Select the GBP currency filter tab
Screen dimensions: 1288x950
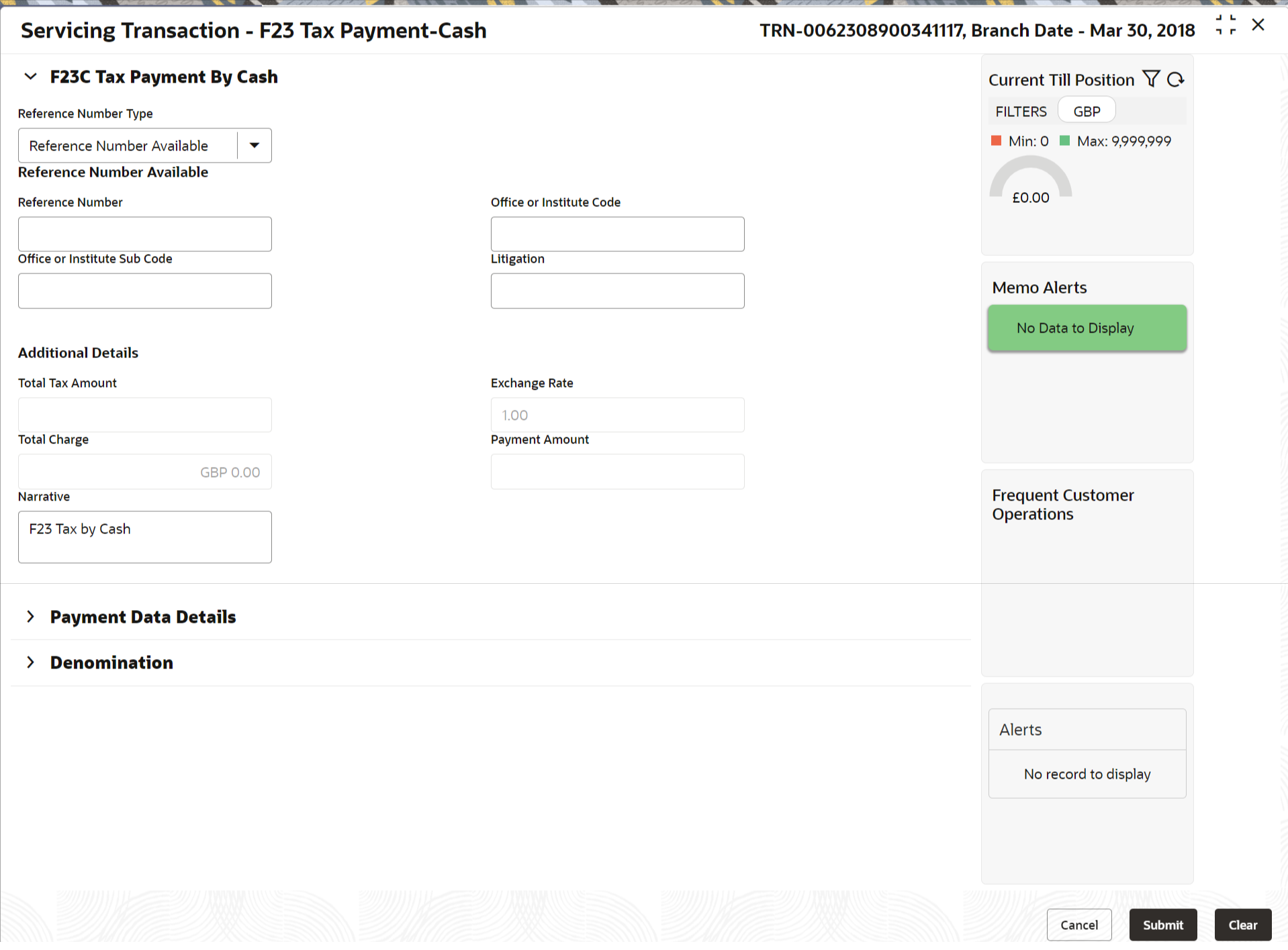pos(1087,111)
